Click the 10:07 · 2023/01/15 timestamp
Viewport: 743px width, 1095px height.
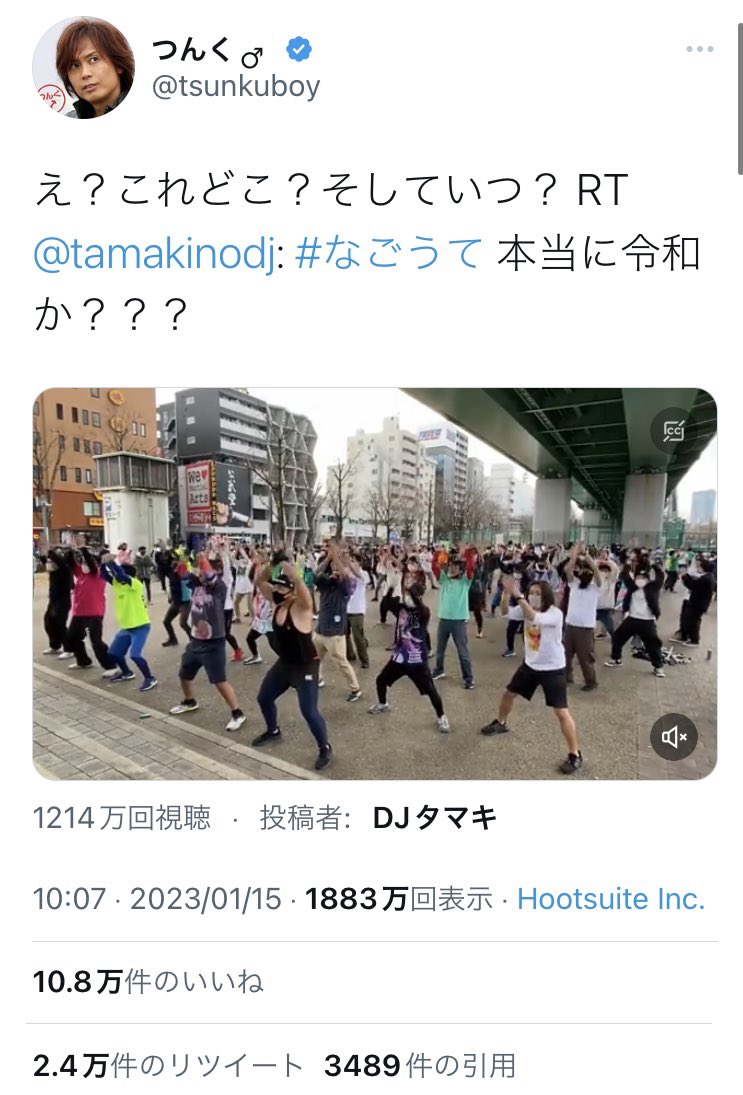click(156, 899)
